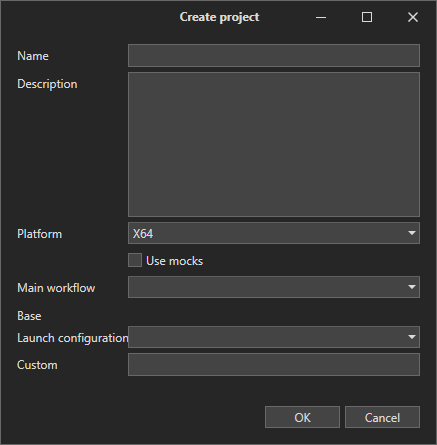Image resolution: width=437 pixels, height=445 pixels.
Task: Open the Launch configuration dropdown arrow
Action: [412, 337]
